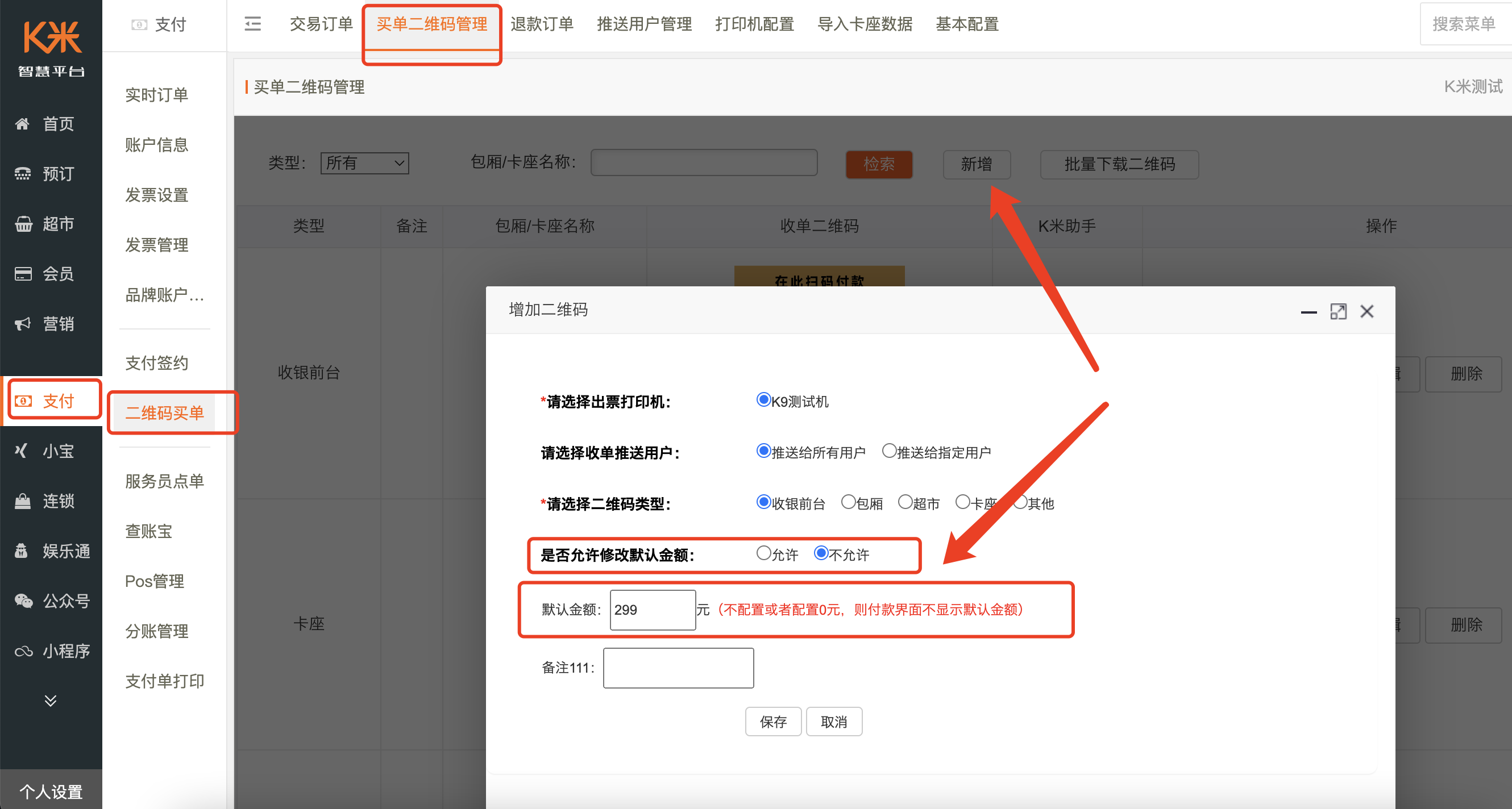Screen dimensions: 1512x809
Task: Open 二维码买单 submenu item
Action: 164,413
